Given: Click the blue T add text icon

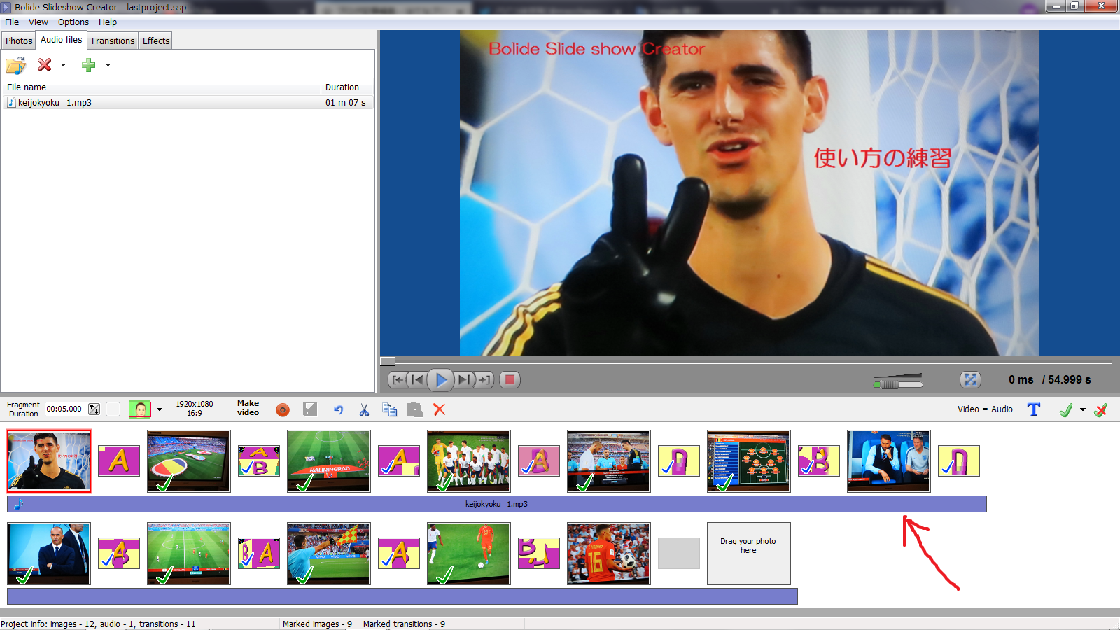Looking at the screenshot, I should pos(1034,409).
